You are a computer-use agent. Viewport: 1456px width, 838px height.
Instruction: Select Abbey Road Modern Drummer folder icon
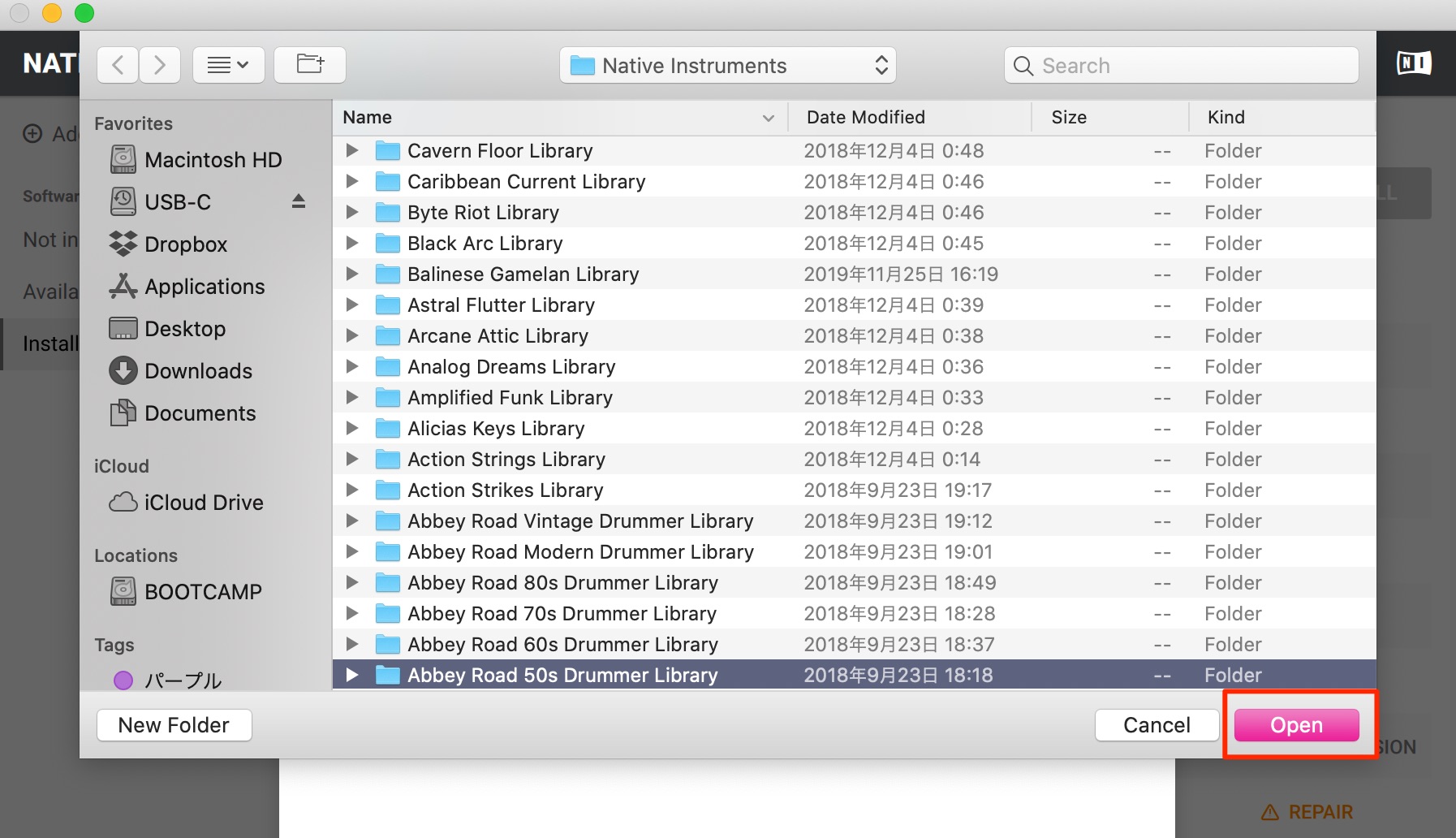(388, 552)
